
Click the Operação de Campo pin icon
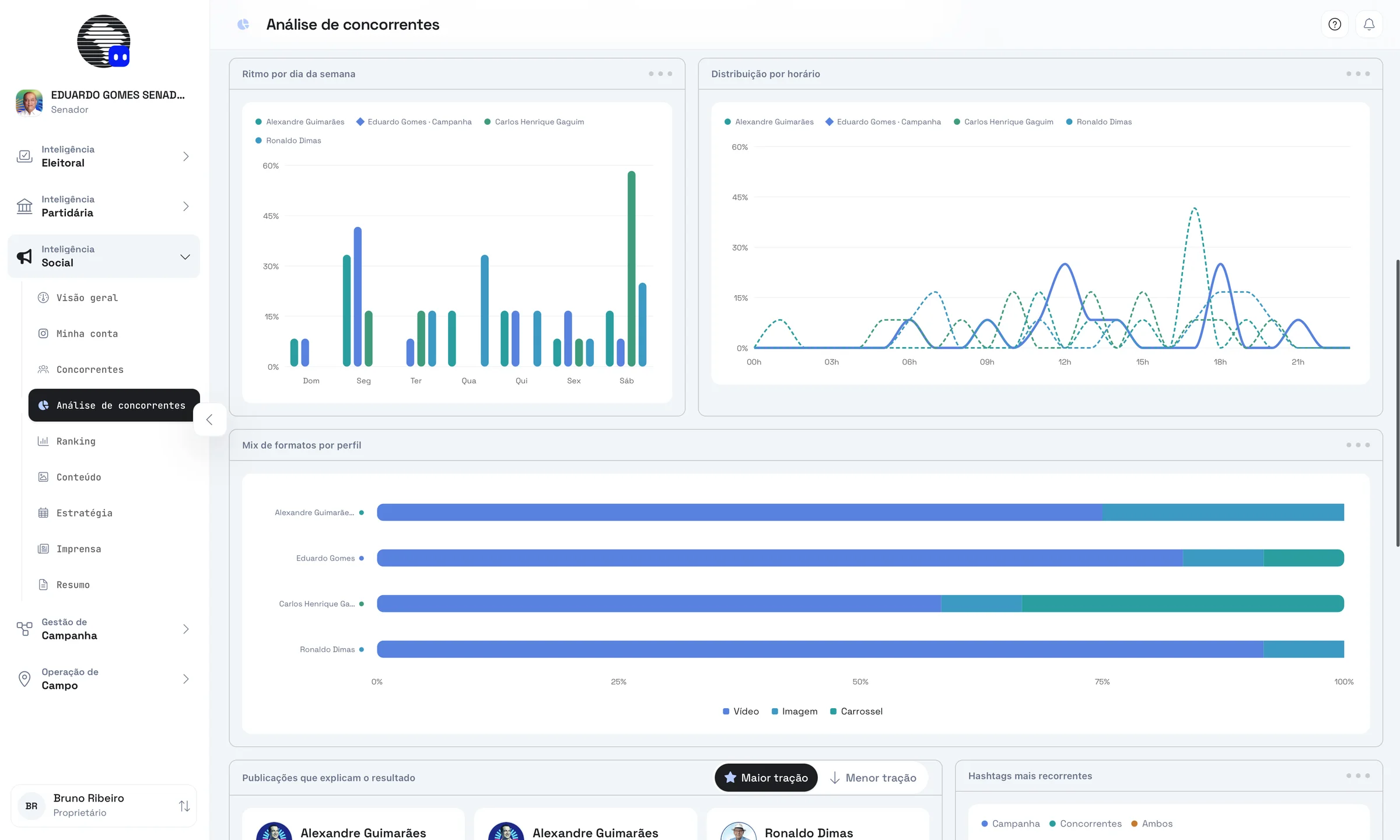coord(24,679)
